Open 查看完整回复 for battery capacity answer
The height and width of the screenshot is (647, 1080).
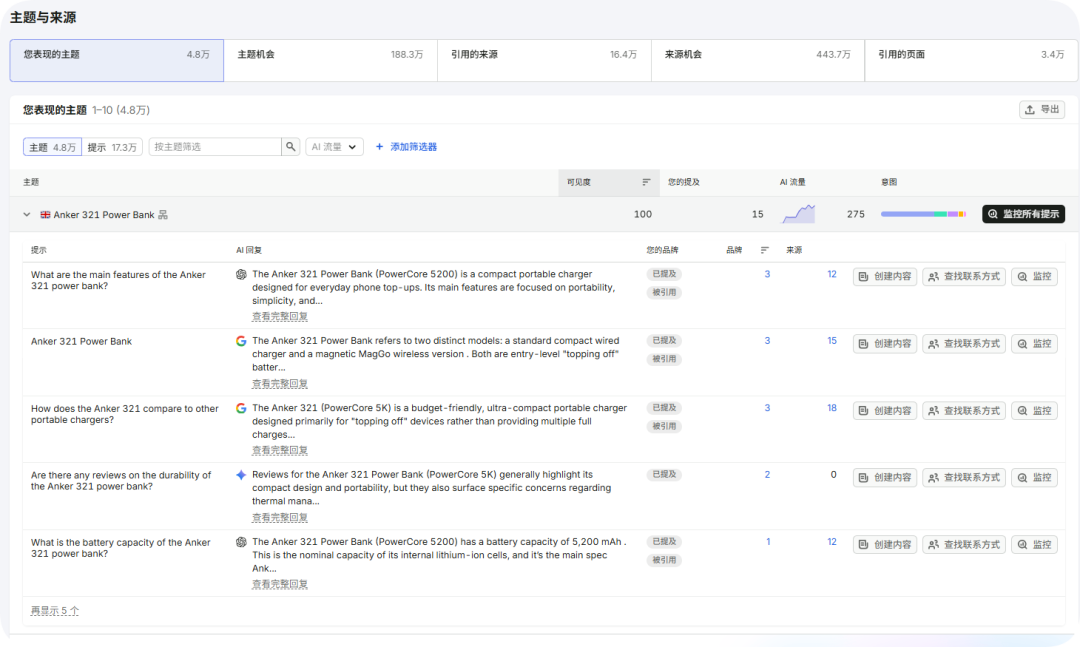click(280, 584)
